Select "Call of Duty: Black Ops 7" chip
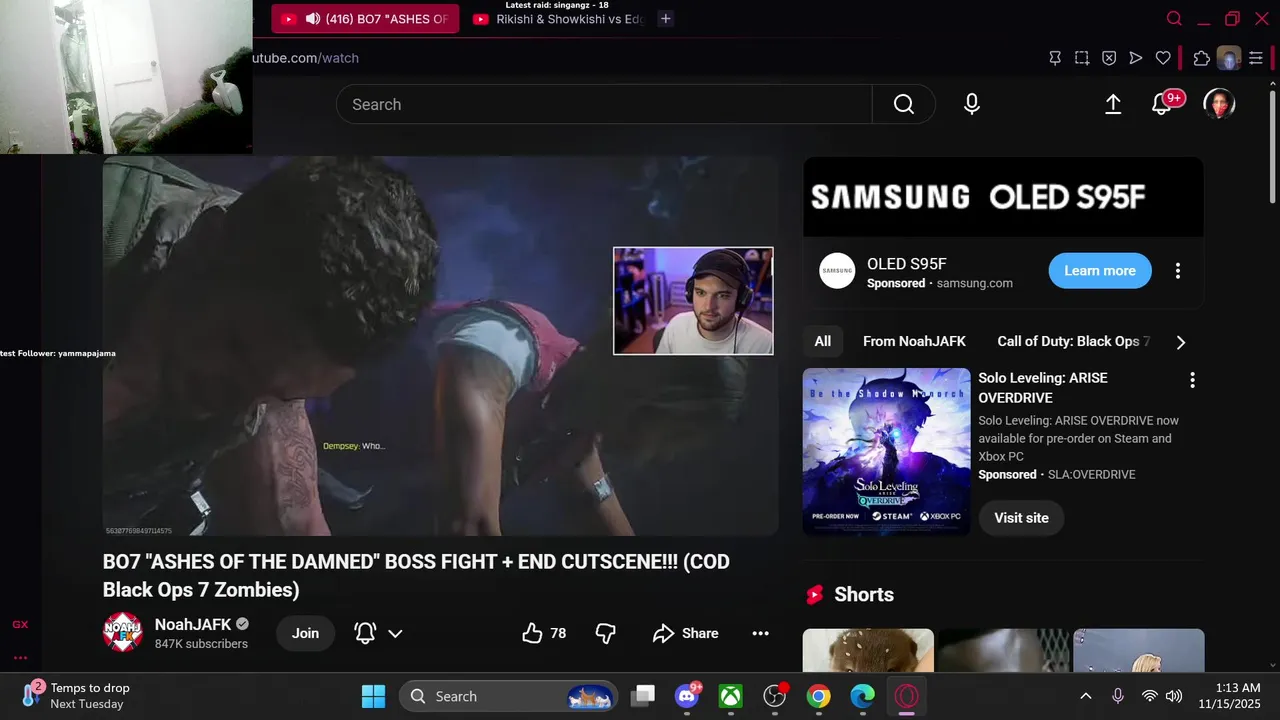The image size is (1280, 720). (x=1073, y=342)
